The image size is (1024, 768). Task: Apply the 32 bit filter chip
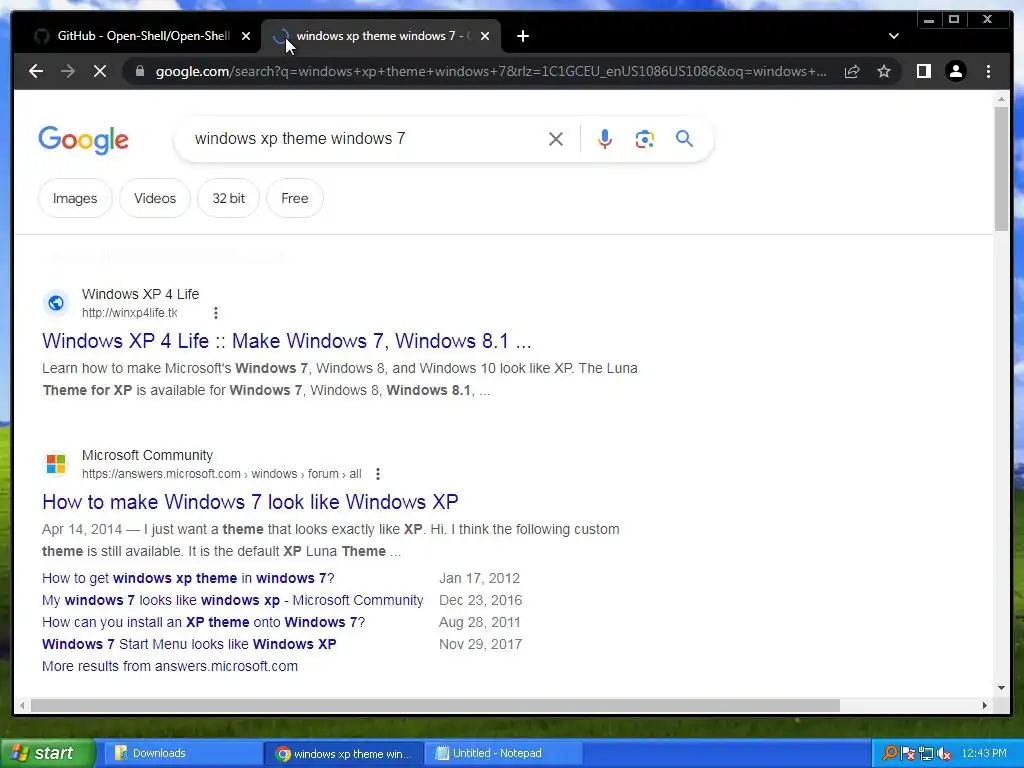229,198
